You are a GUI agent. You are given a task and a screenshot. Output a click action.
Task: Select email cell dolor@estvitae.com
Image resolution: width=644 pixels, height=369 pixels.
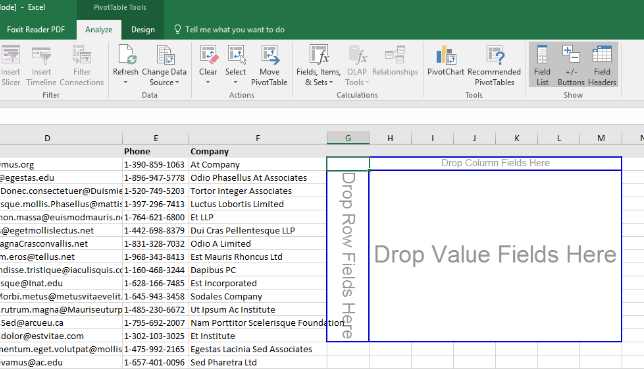click(61, 336)
